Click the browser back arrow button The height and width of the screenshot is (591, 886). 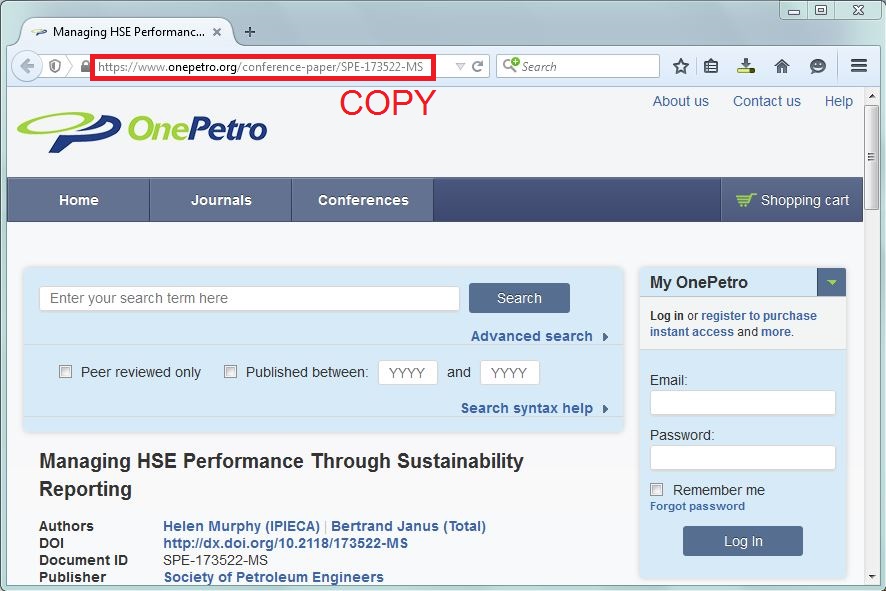(27, 66)
